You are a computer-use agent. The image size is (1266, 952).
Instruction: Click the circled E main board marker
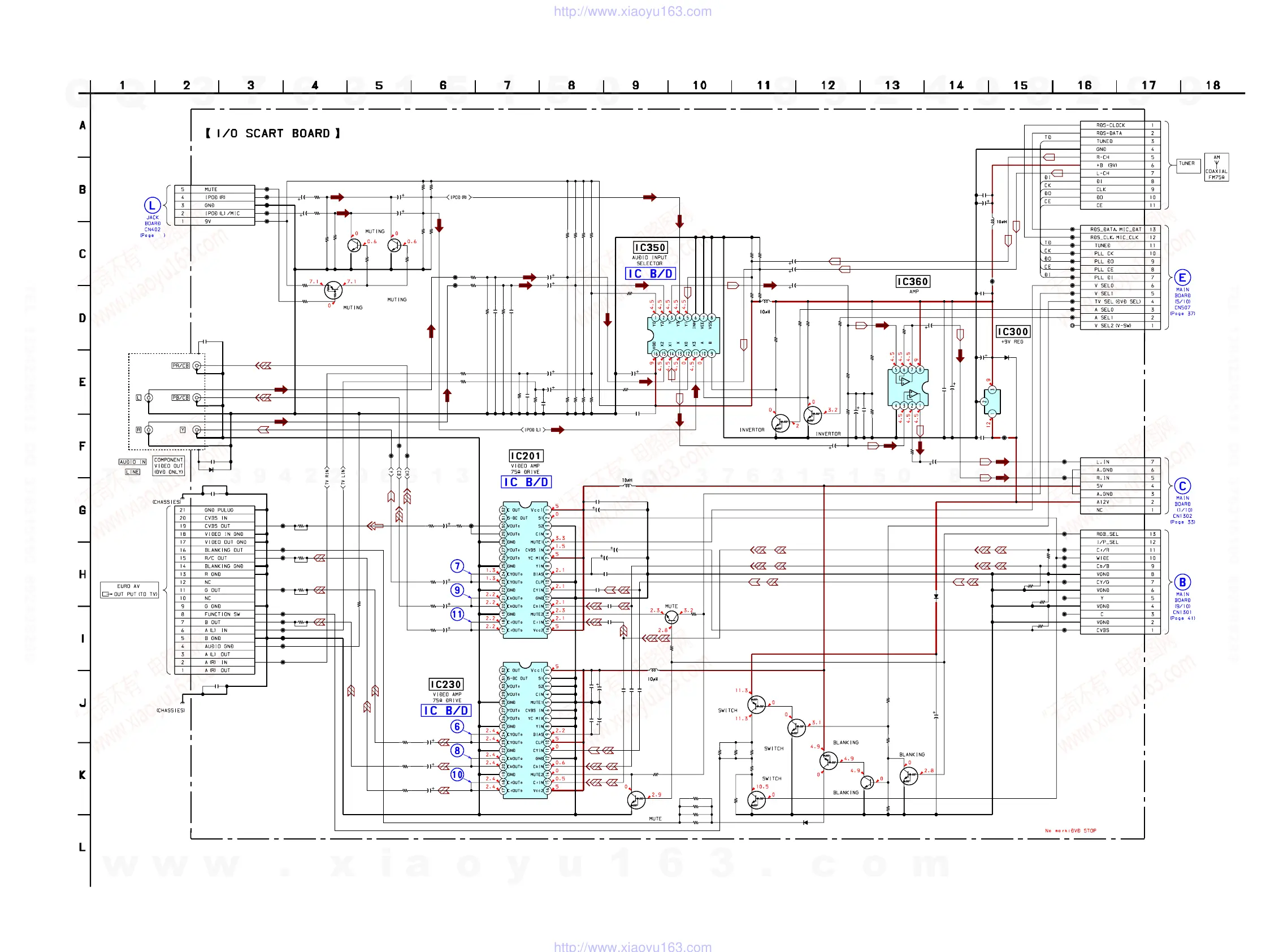pyautogui.click(x=1182, y=278)
